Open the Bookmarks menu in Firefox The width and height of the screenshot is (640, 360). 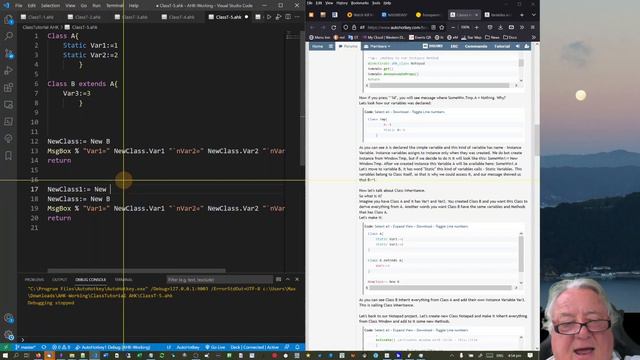click(360, 3)
